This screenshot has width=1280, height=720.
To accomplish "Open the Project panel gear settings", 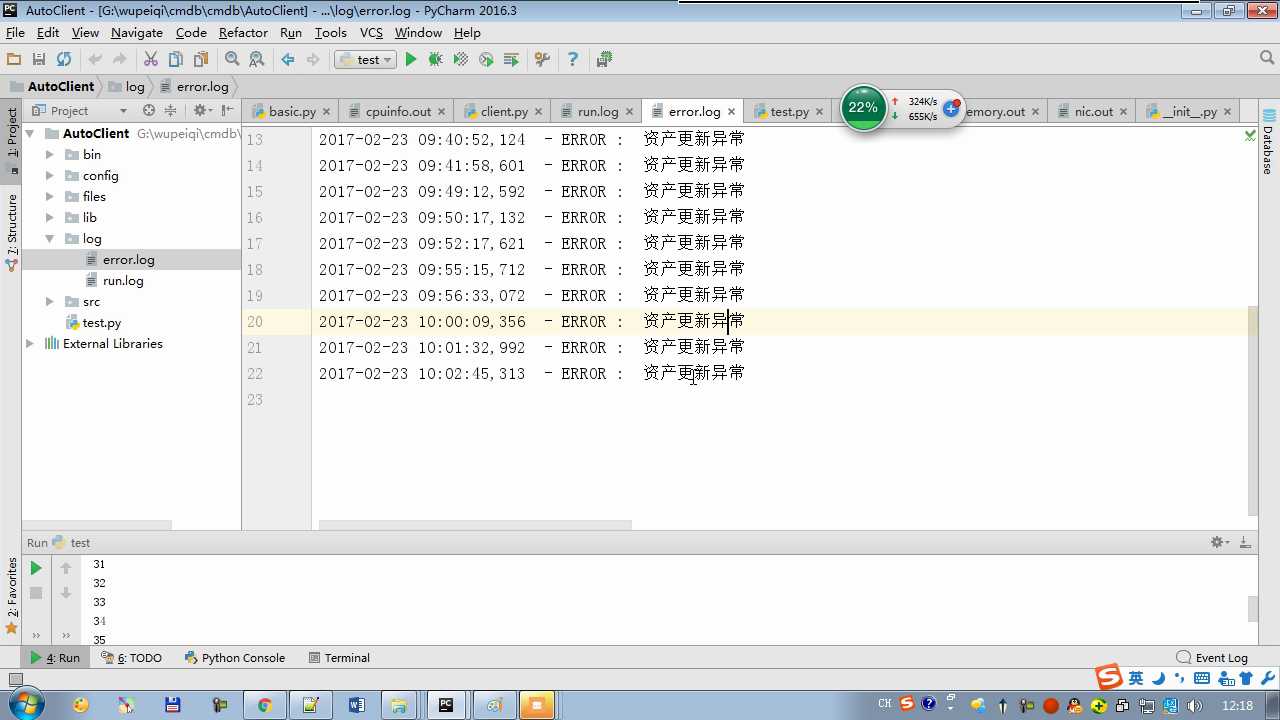I will click(x=202, y=111).
